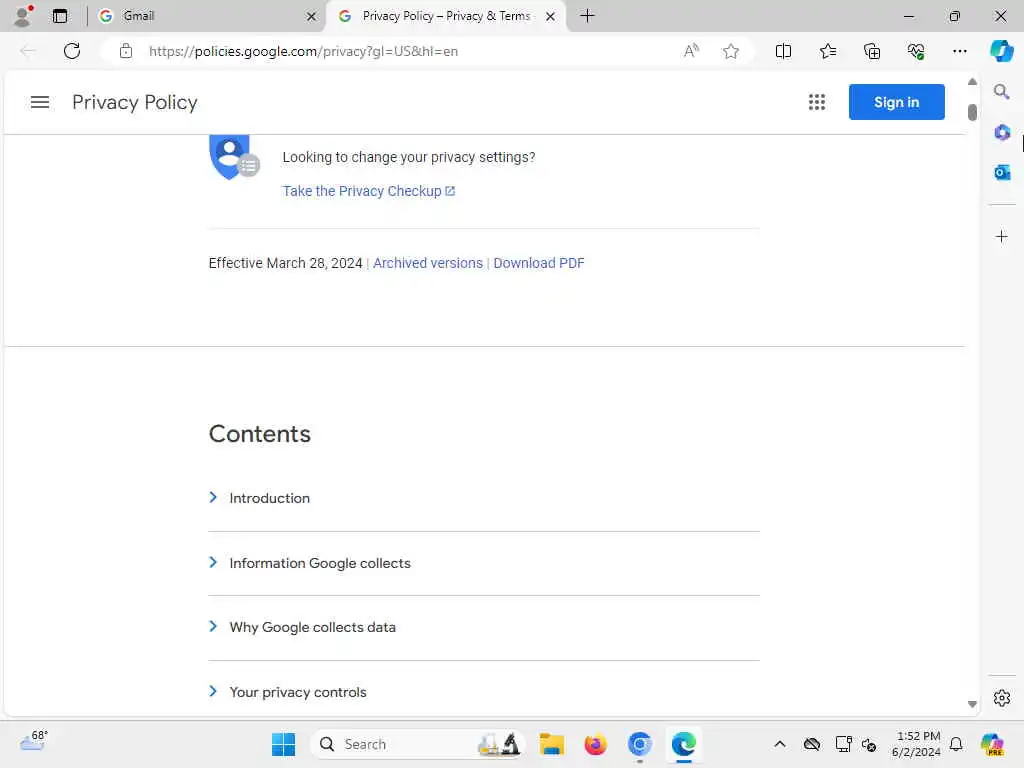Viewport: 1024px width, 768px height.
Task: Add this page to favorites star
Action: [x=731, y=51]
